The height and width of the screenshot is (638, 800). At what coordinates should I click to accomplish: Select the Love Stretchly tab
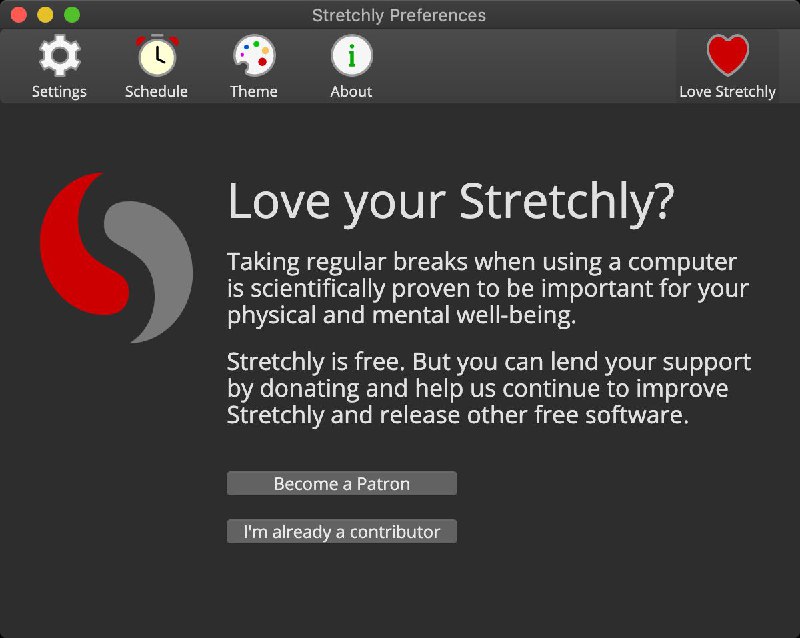tap(729, 65)
